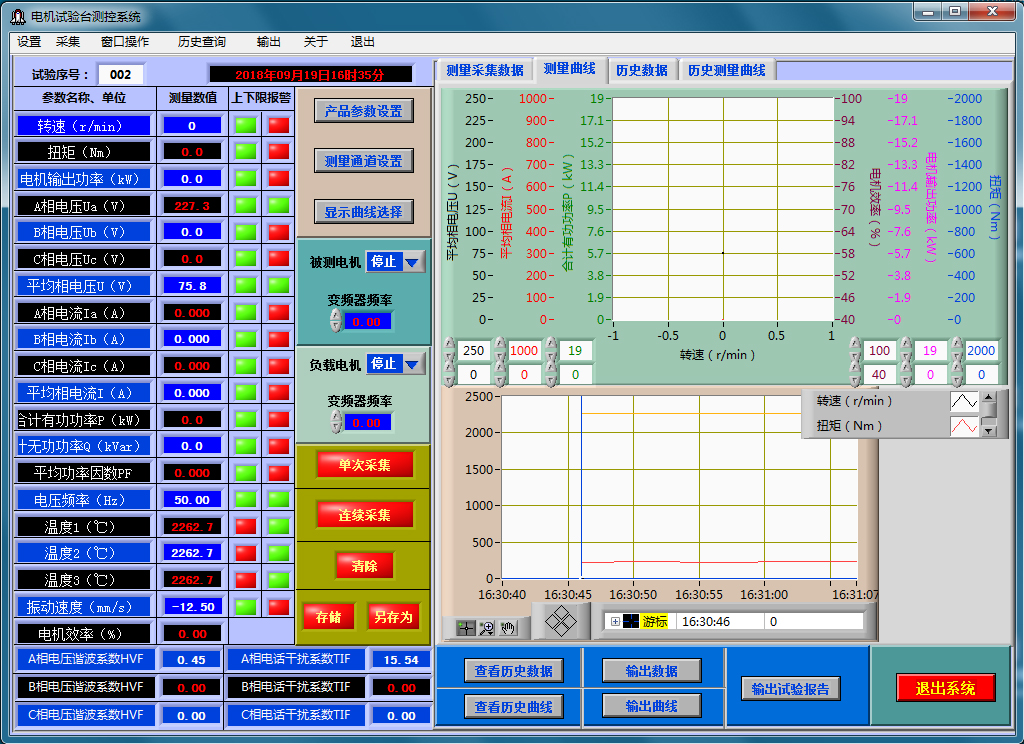
Task: Click the red alarm light in 扭矩 row
Action: click(x=279, y=152)
